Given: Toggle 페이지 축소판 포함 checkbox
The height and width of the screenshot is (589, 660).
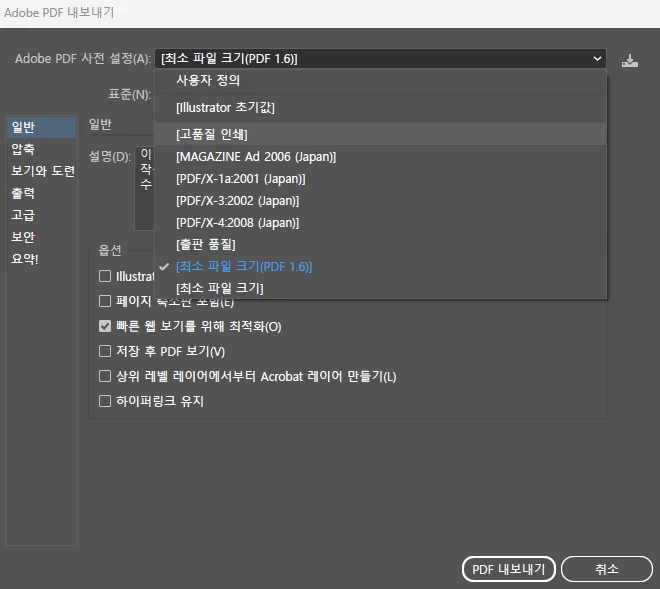Looking at the screenshot, I should point(104,301).
